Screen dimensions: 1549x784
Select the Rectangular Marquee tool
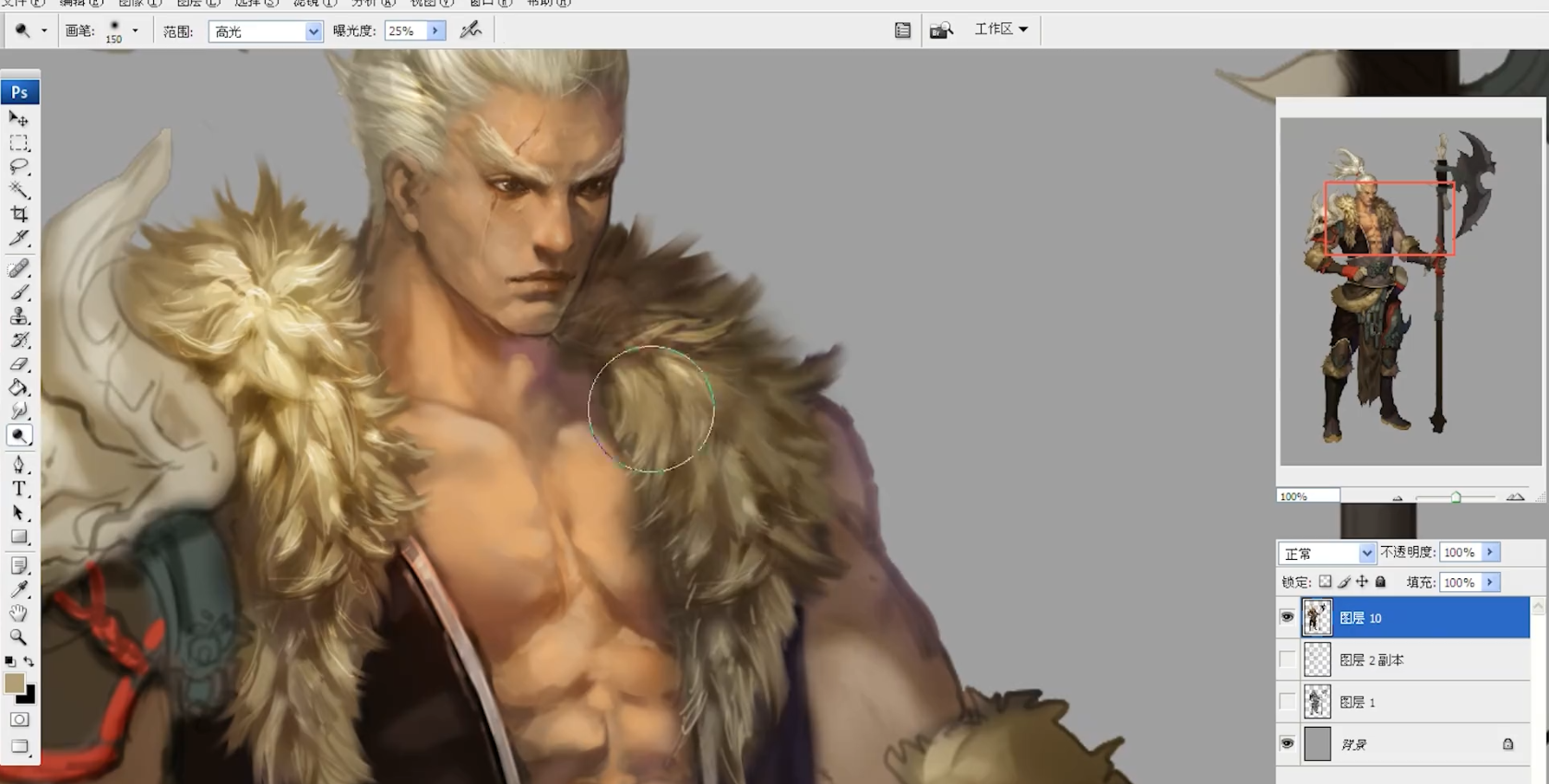(18, 143)
